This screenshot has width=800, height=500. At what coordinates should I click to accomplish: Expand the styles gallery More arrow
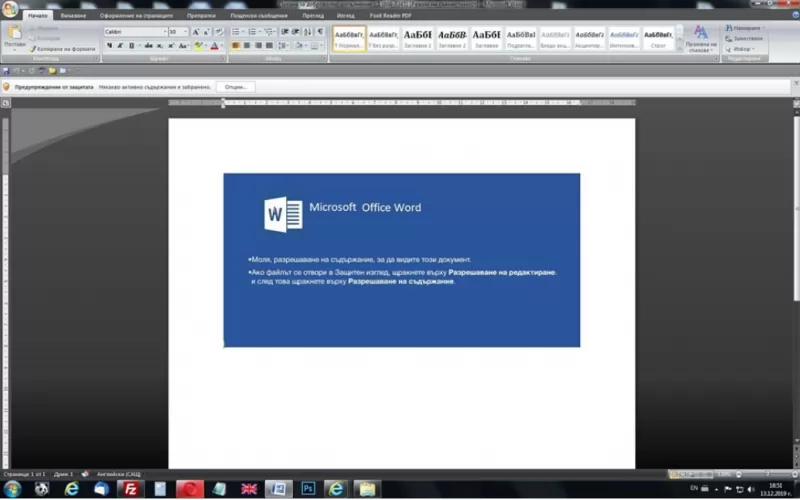coord(679,48)
